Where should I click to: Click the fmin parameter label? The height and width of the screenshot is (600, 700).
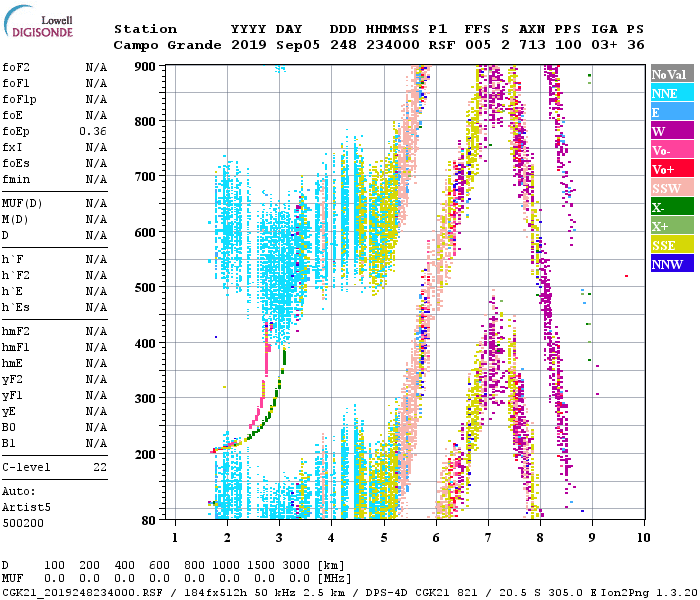click(x=16, y=179)
